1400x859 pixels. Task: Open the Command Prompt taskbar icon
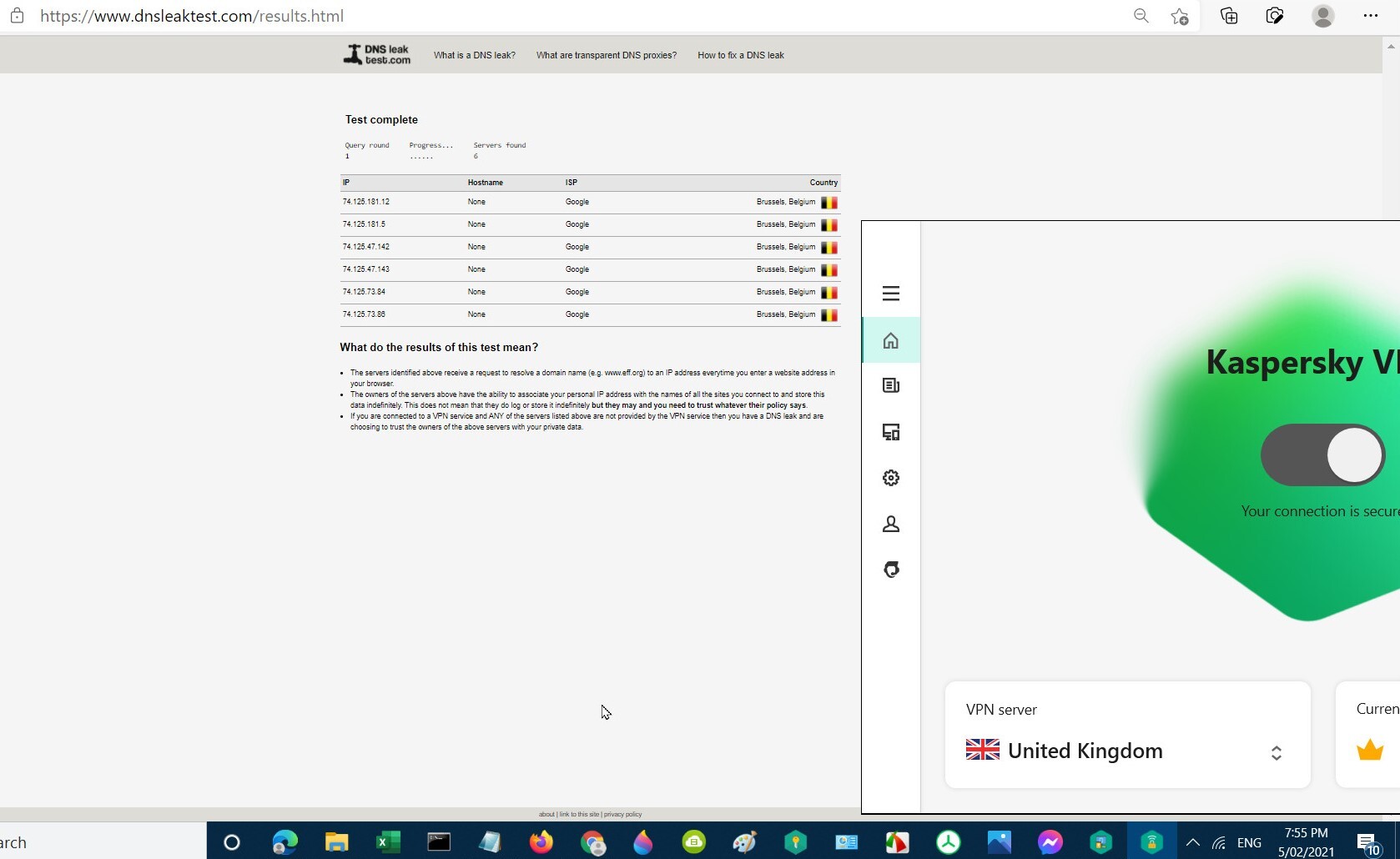[439, 842]
